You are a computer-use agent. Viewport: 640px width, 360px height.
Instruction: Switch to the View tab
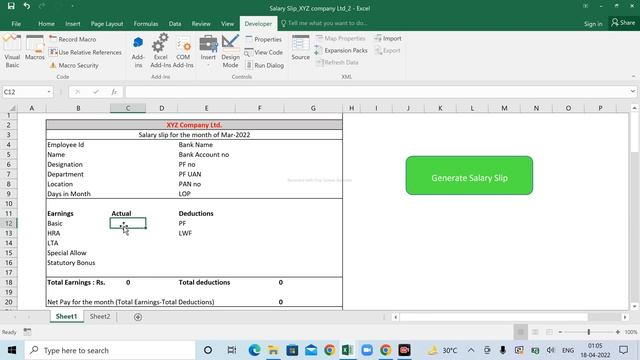pos(227,24)
